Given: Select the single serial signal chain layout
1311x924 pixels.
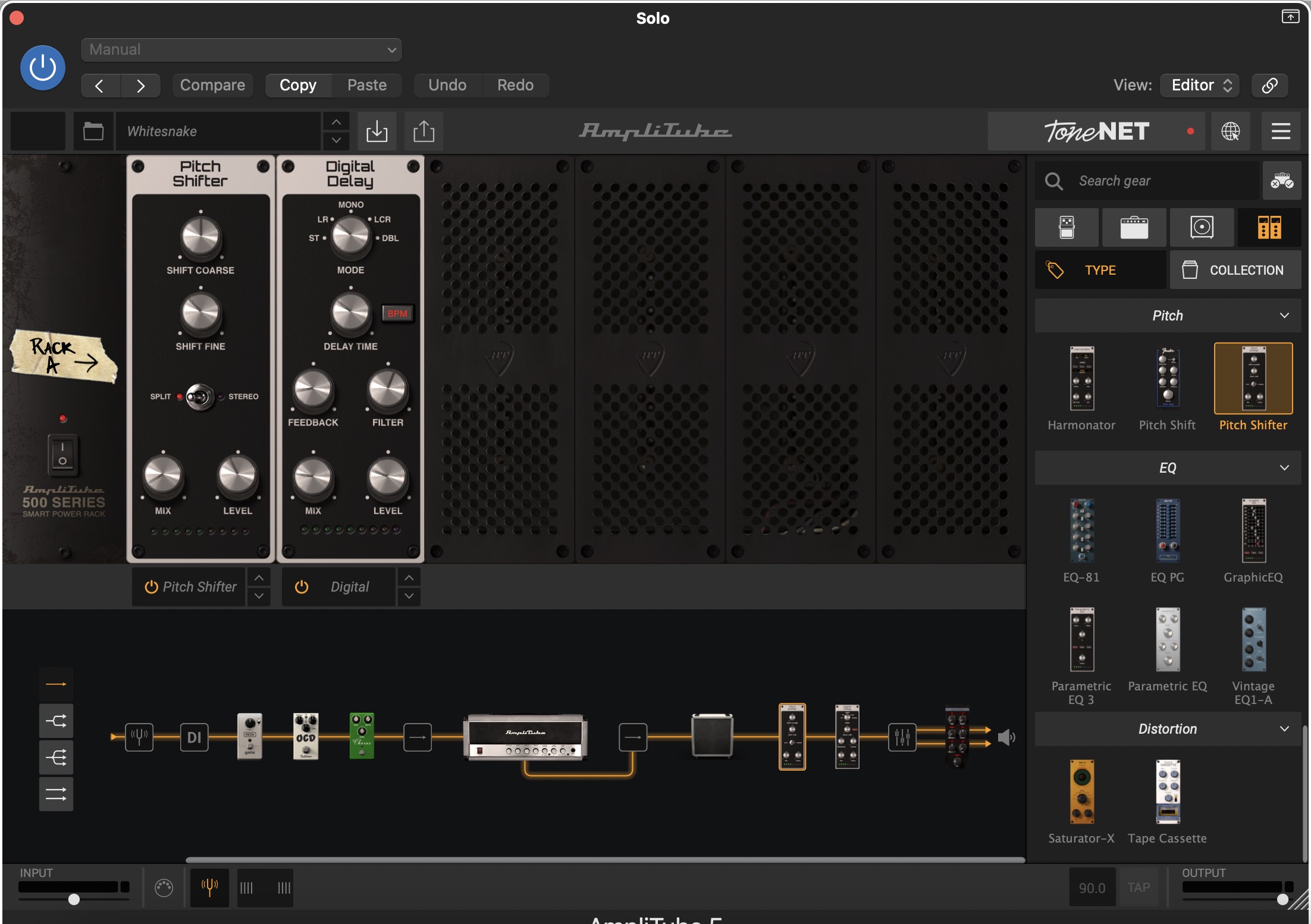Looking at the screenshot, I should (x=56, y=684).
